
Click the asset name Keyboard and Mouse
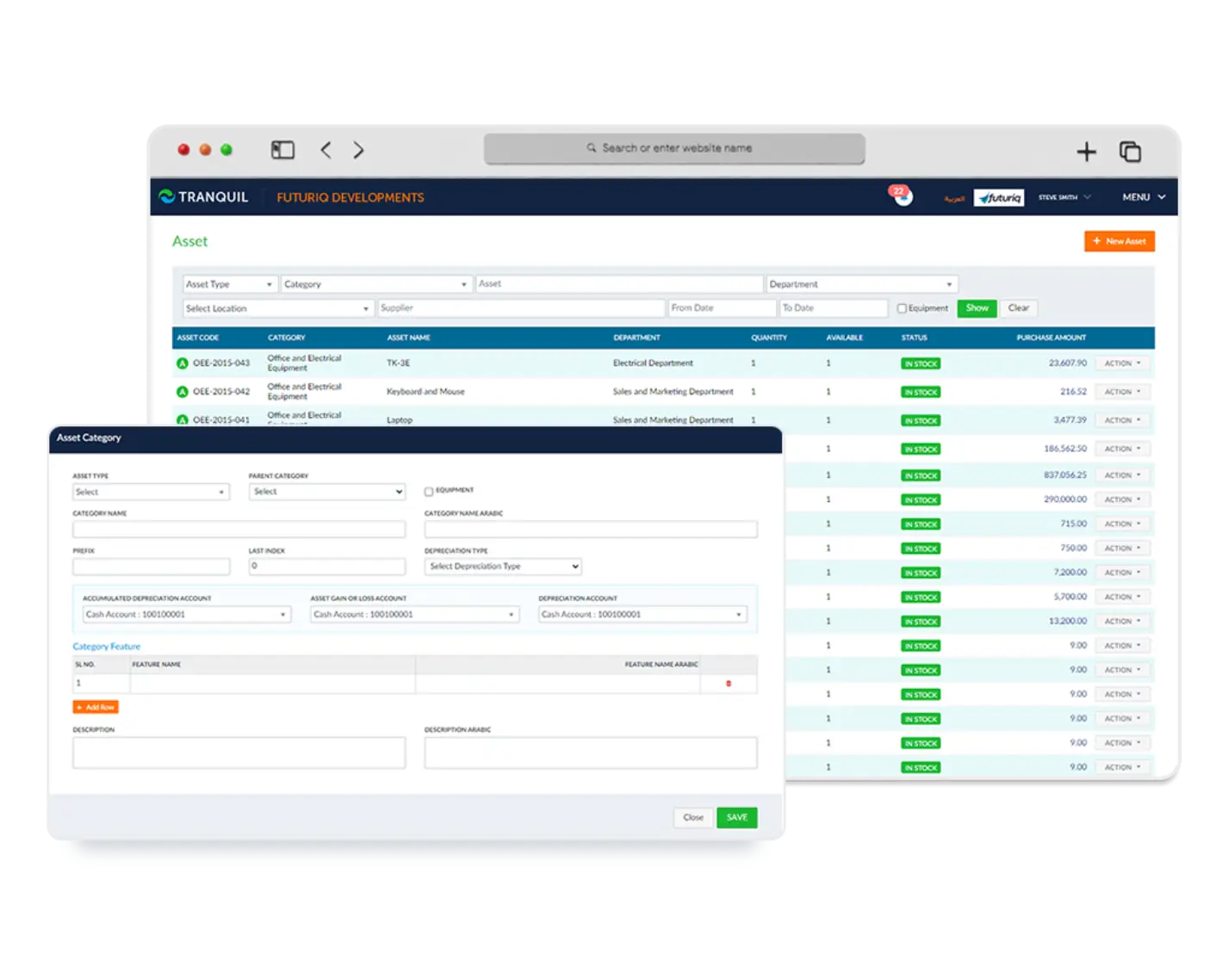pyautogui.click(x=425, y=392)
